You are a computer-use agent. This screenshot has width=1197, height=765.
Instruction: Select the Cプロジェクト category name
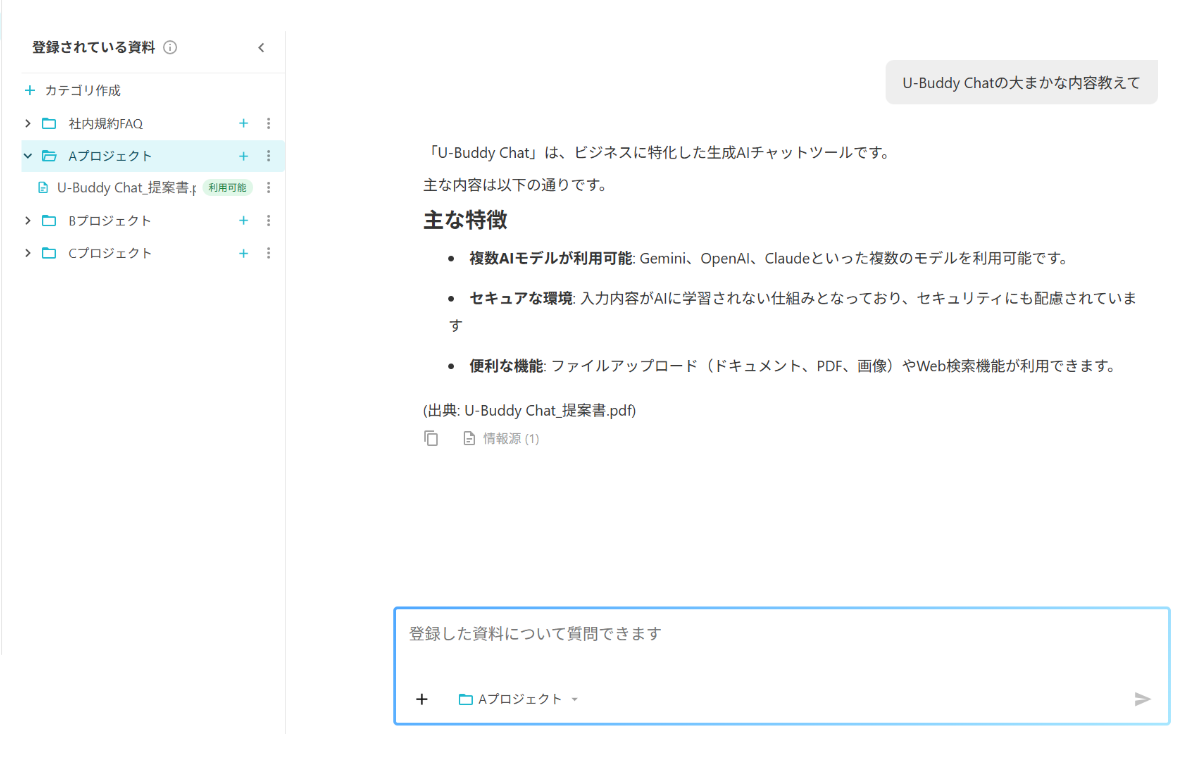point(110,253)
